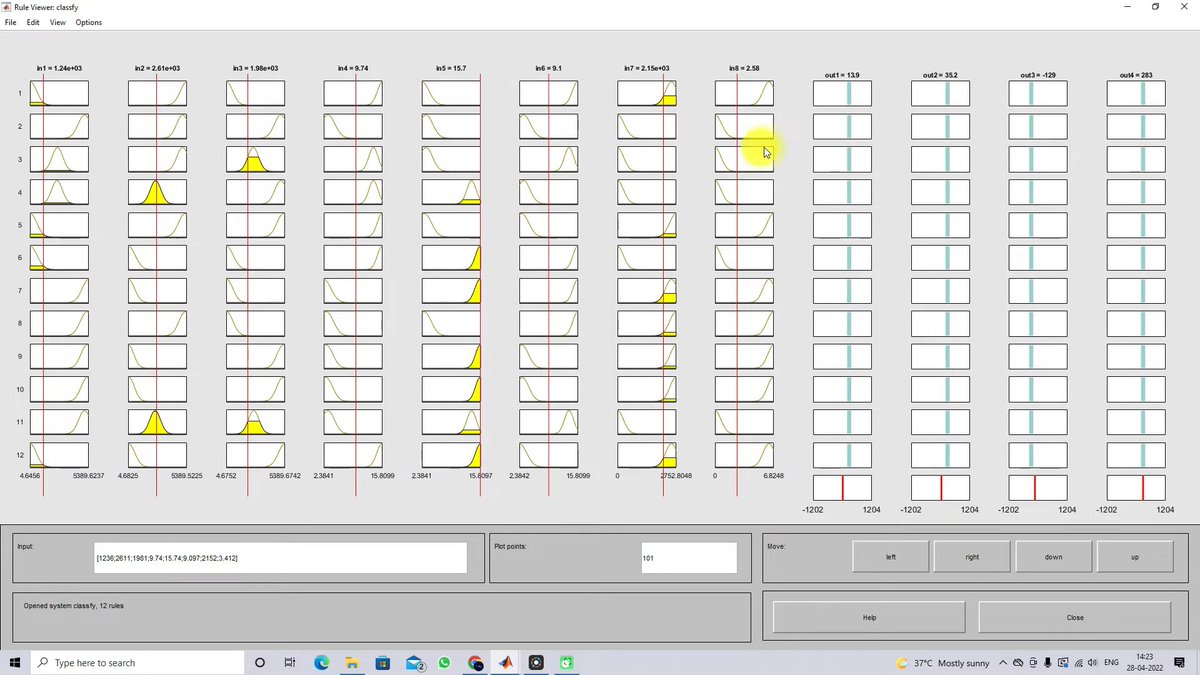Open the dark screen recorder taskbar icon
The height and width of the screenshot is (675, 1200).
536,663
